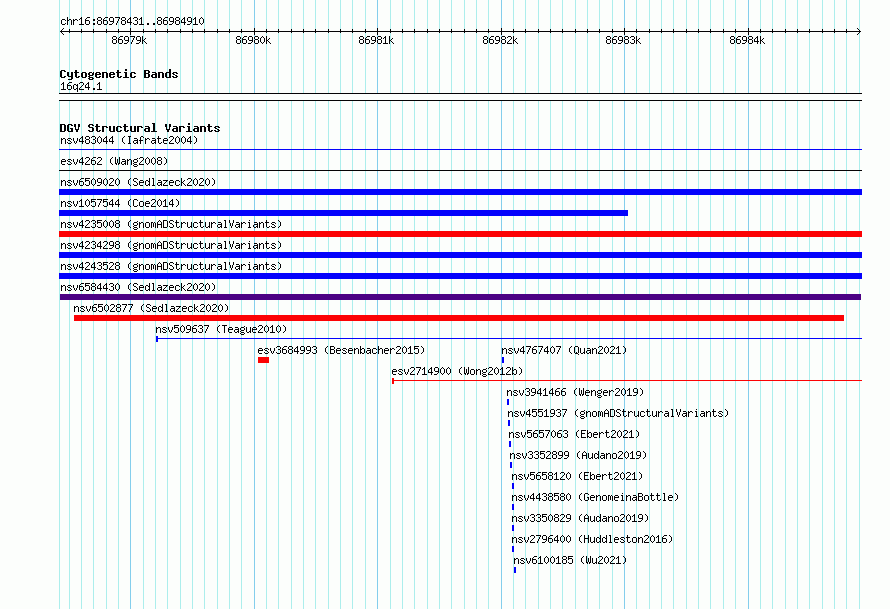Click the red nsv6502877 (Sedlazeck2020) bar
This screenshot has width=890, height=609.
[x=459, y=318]
